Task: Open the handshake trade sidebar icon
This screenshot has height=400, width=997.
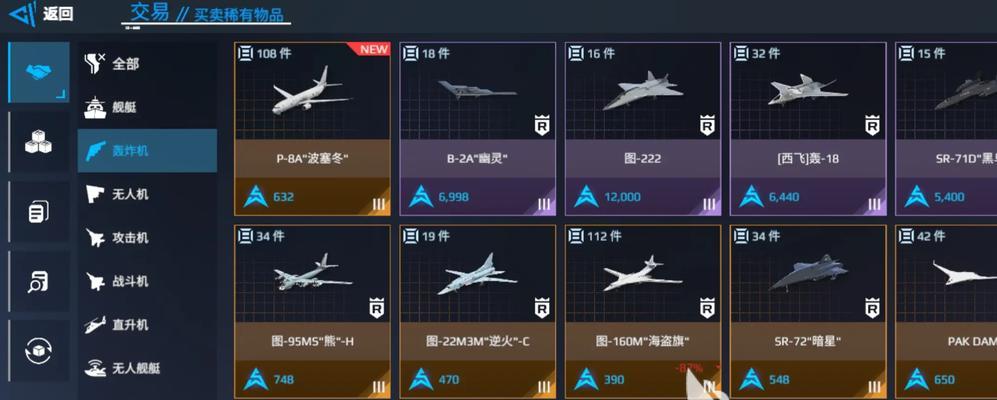Action: 39,72
